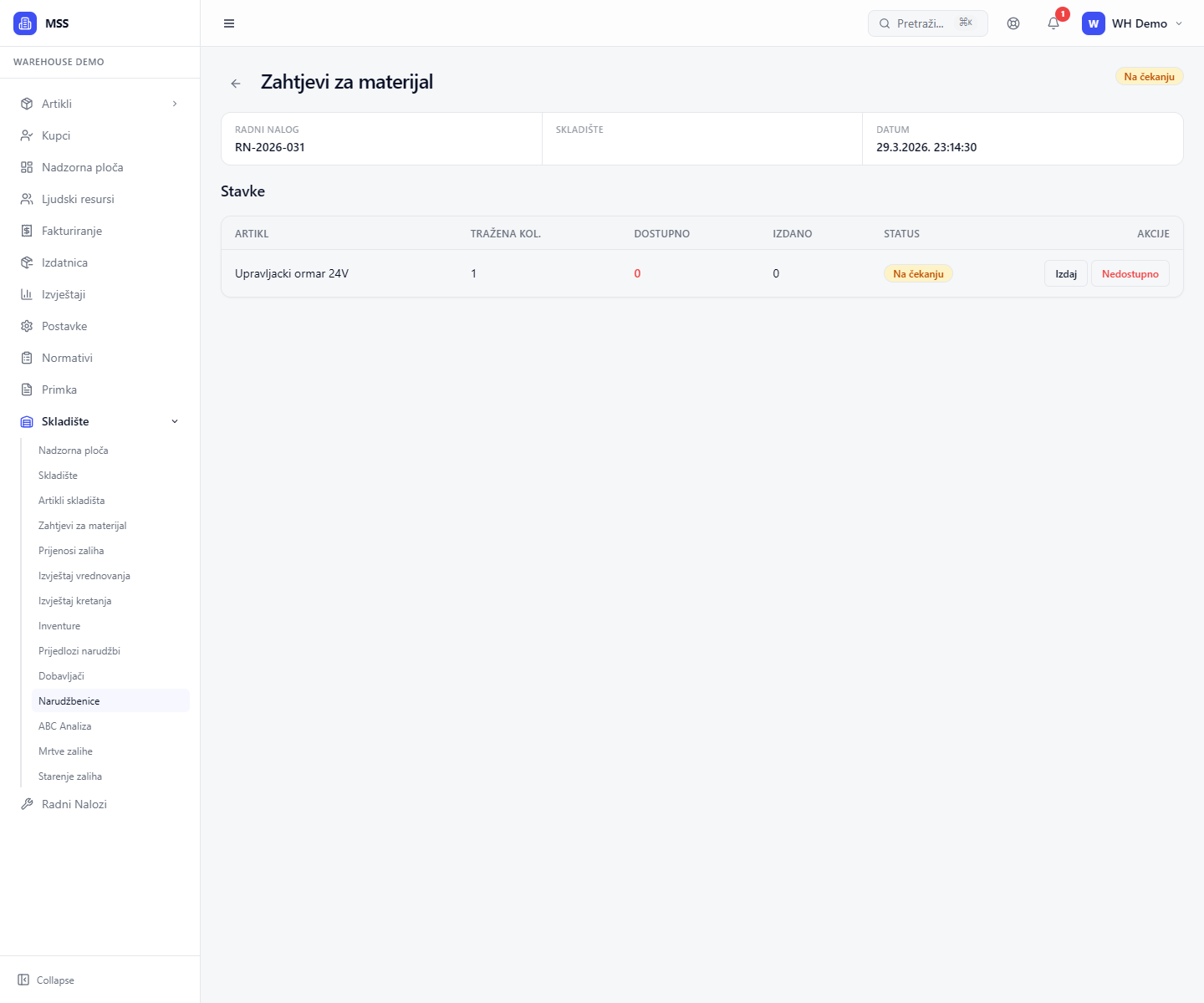Select Zahtjevi za materijal submenu item
Screen dimensions: 1204x1003
click(83, 526)
